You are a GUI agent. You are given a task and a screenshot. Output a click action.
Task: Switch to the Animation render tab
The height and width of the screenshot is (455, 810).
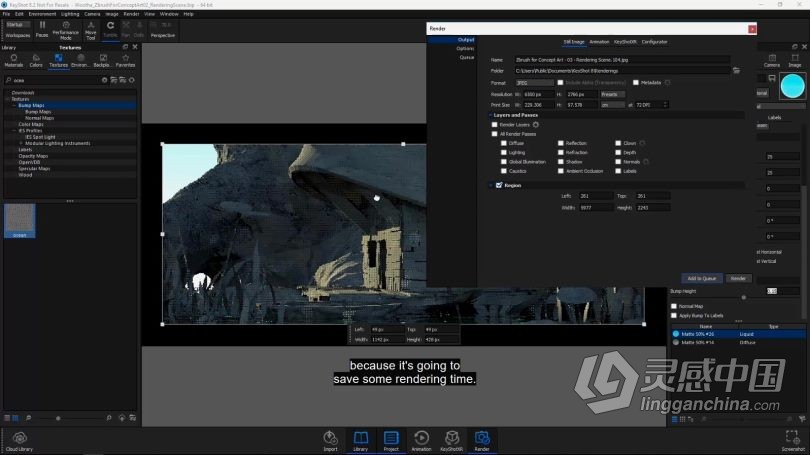click(x=599, y=42)
